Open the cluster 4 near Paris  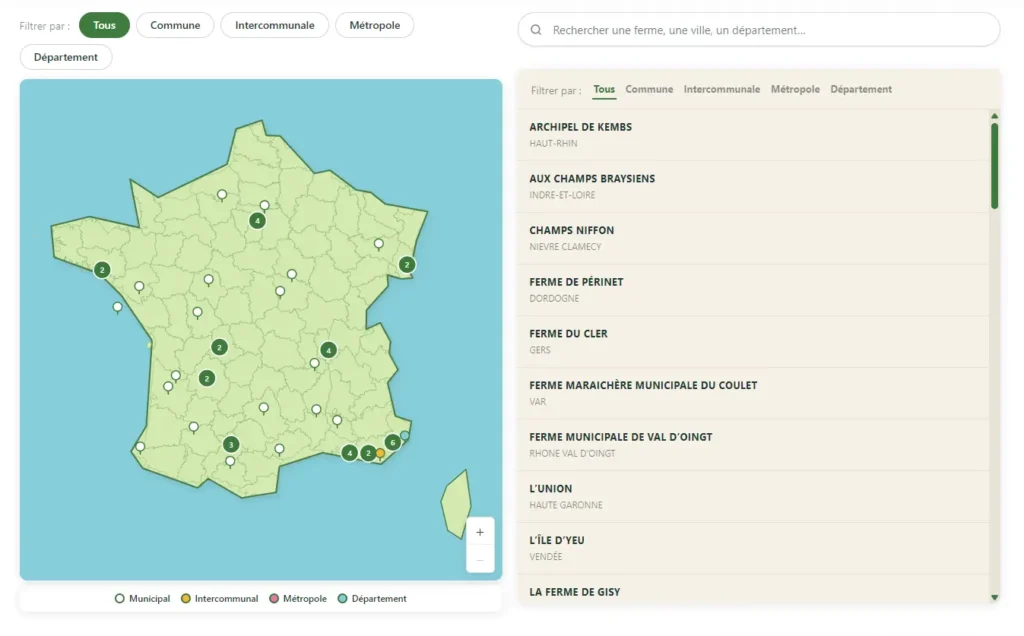coord(257,221)
